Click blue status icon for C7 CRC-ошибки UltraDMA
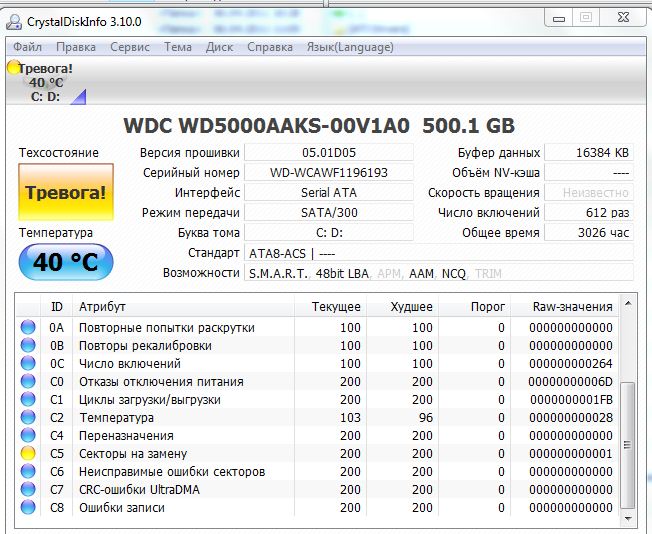 (28, 489)
